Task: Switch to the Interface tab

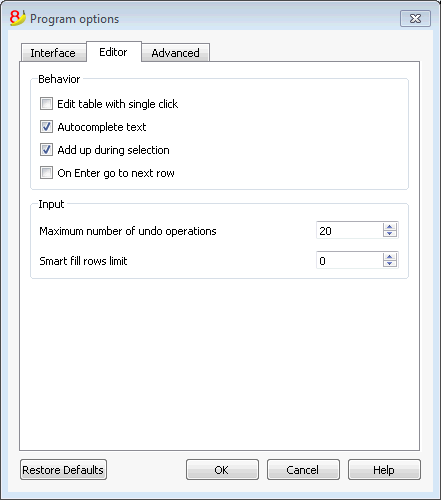Action: (53, 53)
